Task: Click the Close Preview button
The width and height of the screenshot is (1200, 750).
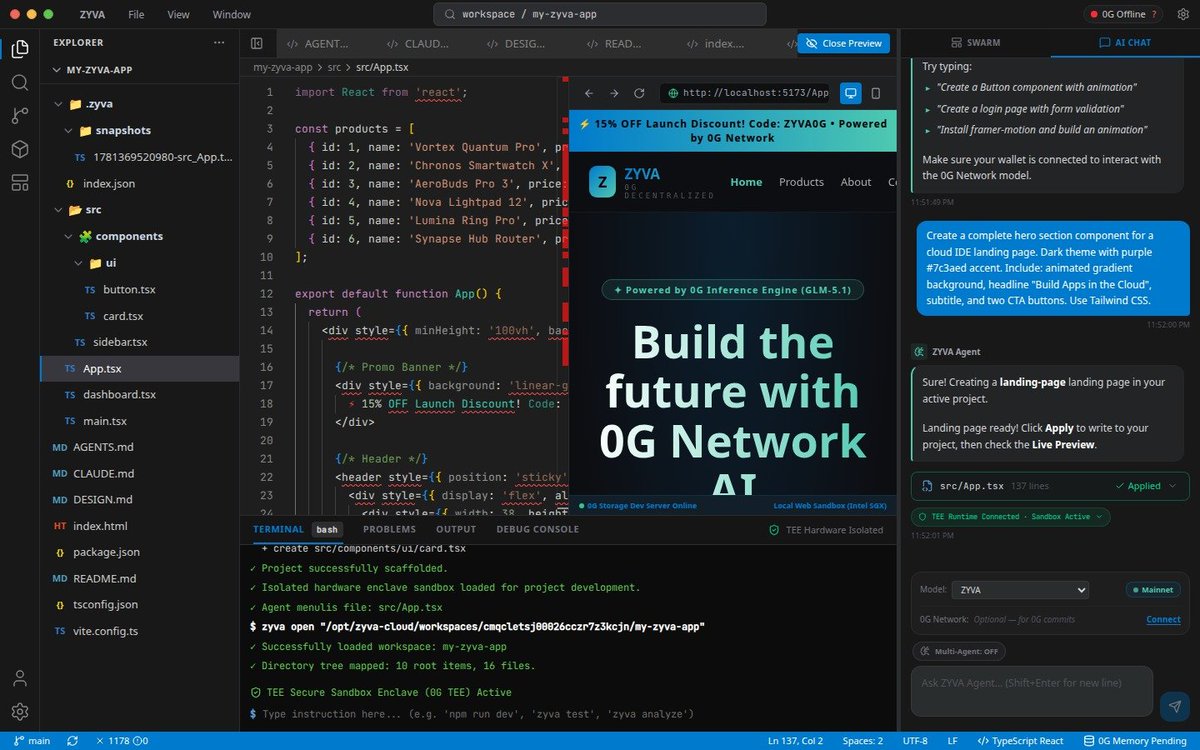Action: click(843, 43)
